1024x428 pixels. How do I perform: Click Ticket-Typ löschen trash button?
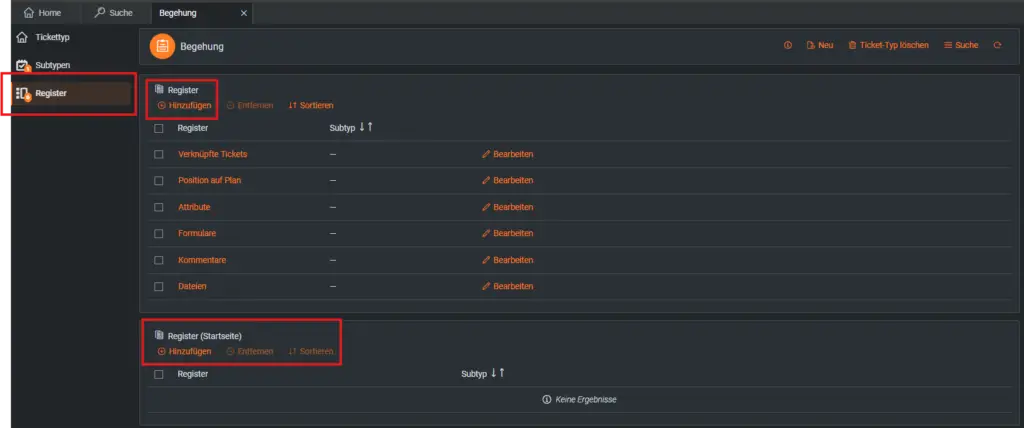(x=888, y=46)
